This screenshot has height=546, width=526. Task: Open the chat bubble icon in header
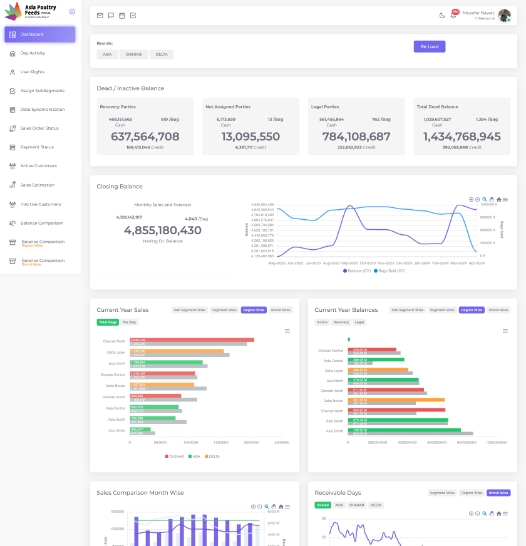pos(111,15)
